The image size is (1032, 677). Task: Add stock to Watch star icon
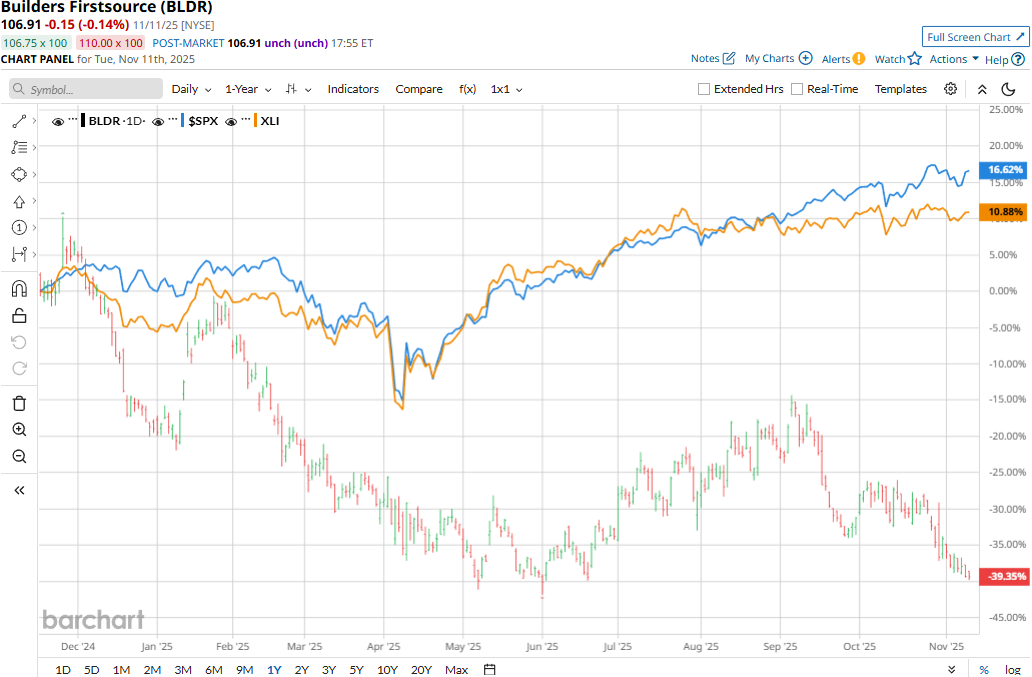(914, 59)
